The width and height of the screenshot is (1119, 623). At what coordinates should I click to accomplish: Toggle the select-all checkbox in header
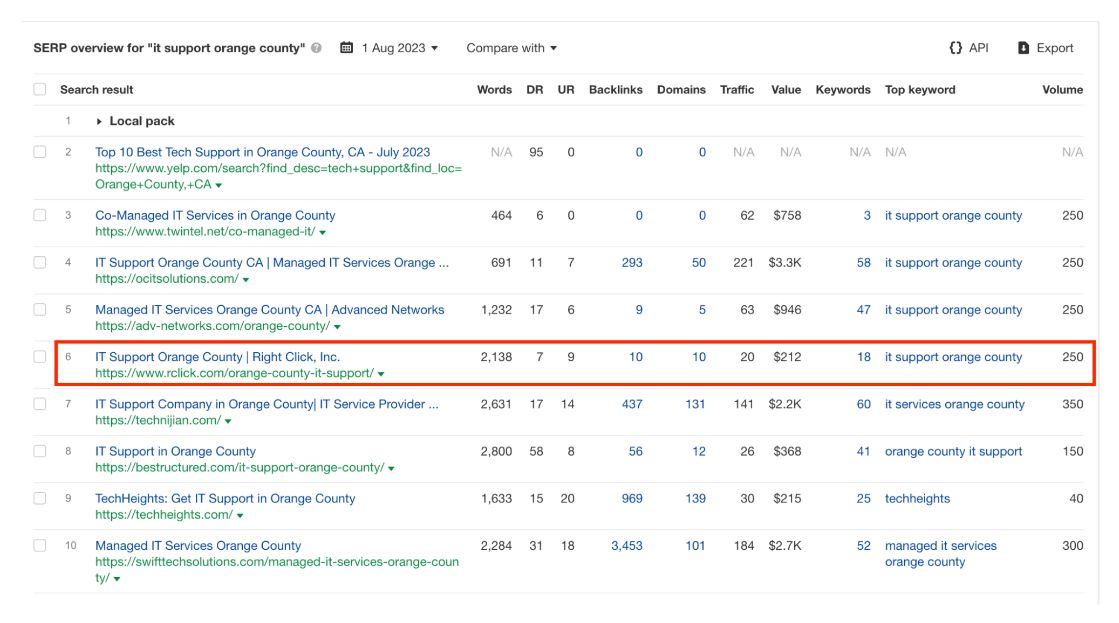pyautogui.click(x=40, y=89)
